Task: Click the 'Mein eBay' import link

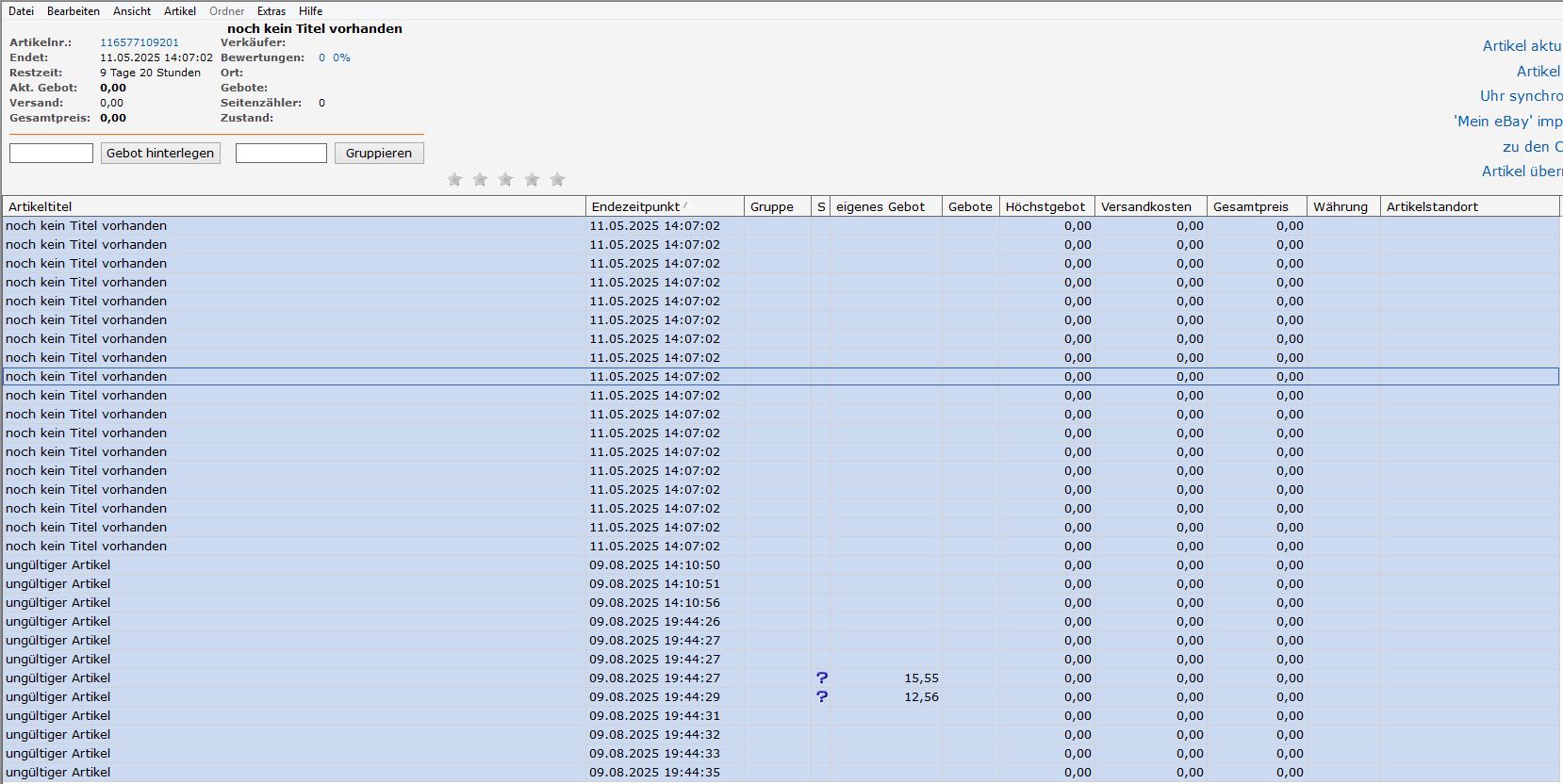Action: [1506, 121]
